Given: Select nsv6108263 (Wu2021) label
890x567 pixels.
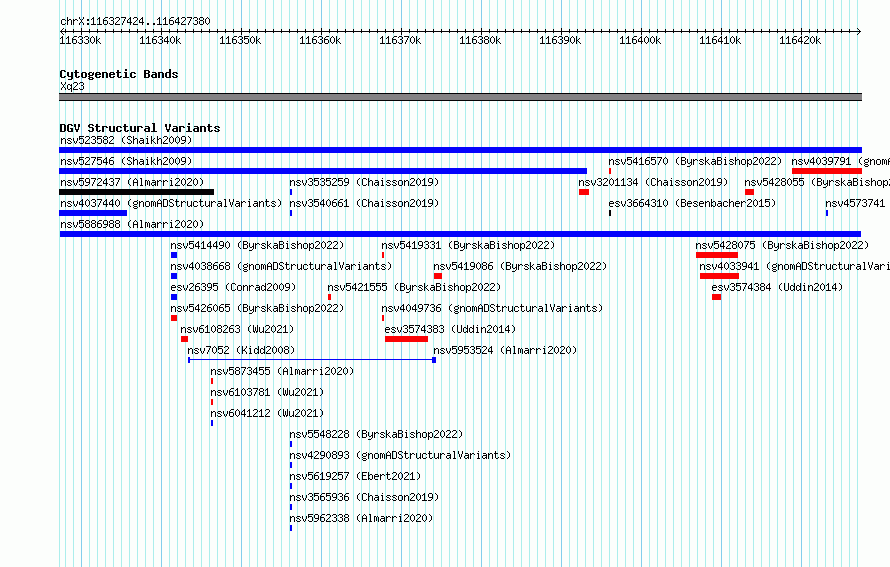Looking at the screenshot, I should click(x=237, y=329).
